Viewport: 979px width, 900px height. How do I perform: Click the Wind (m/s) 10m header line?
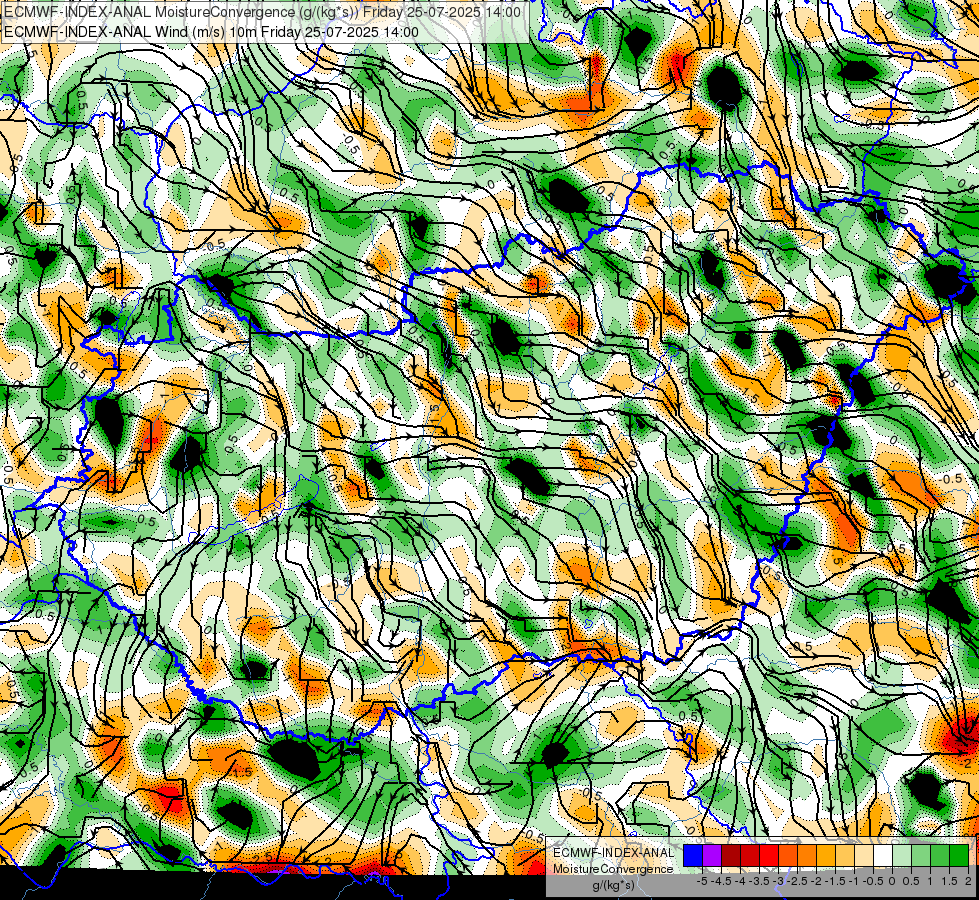pyautogui.click(x=211, y=31)
